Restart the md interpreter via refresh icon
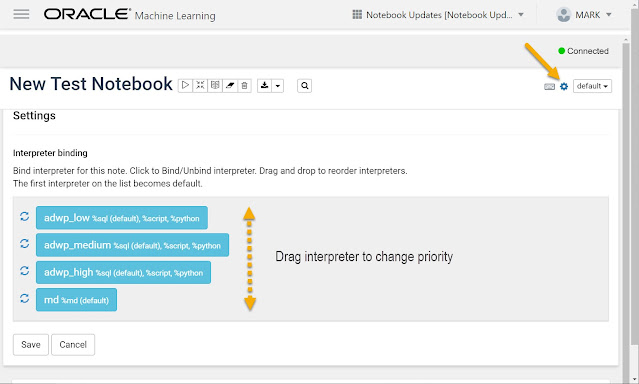639x384 pixels. (x=24, y=298)
